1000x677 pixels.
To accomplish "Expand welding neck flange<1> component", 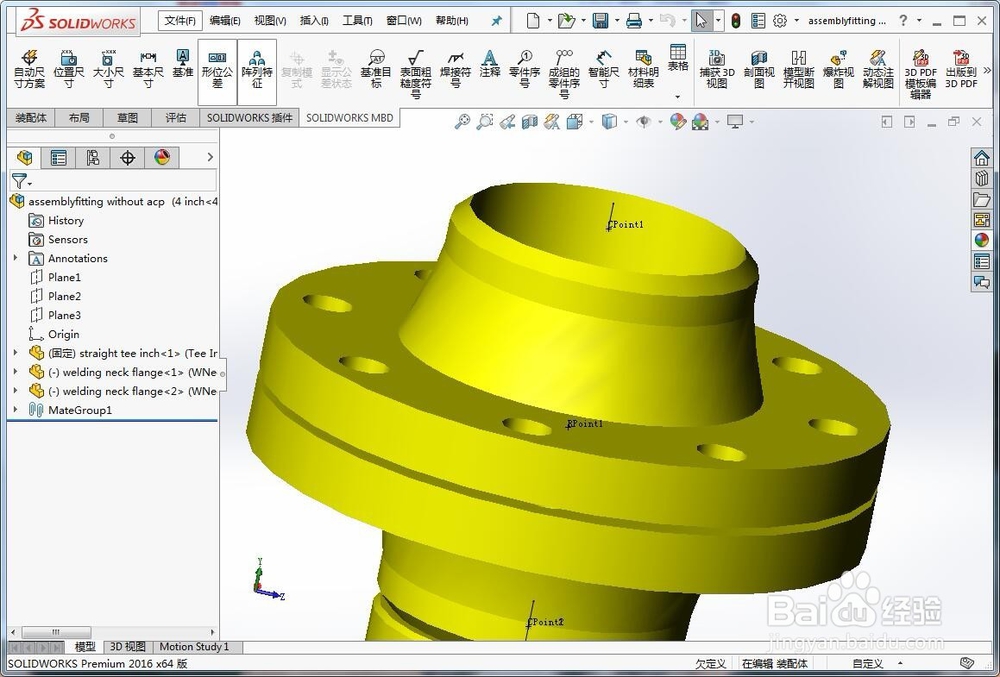I will tap(15, 372).
